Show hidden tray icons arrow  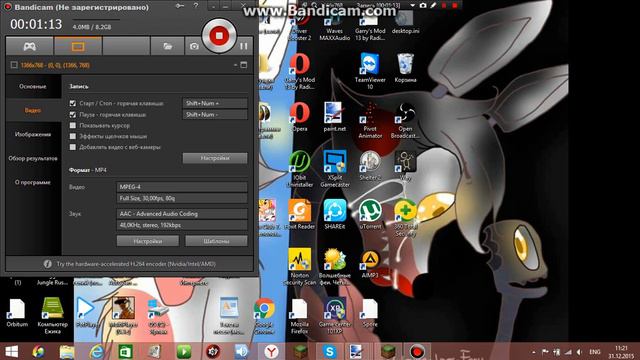[533, 352]
